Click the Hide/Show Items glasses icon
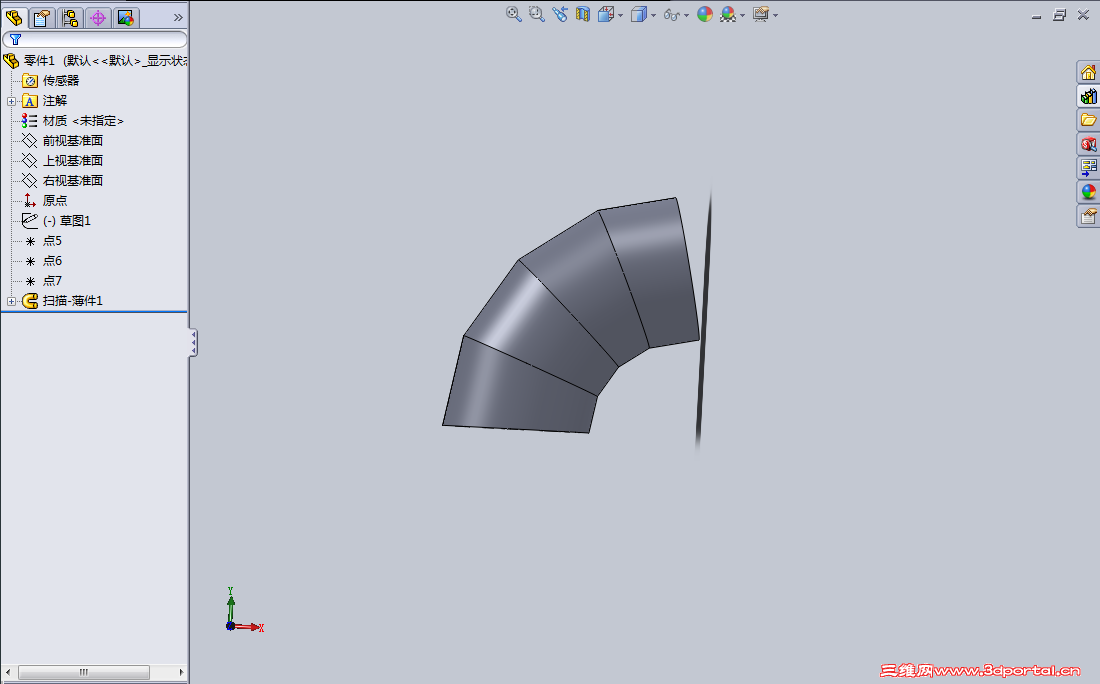The height and width of the screenshot is (684, 1100). click(671, 15)
